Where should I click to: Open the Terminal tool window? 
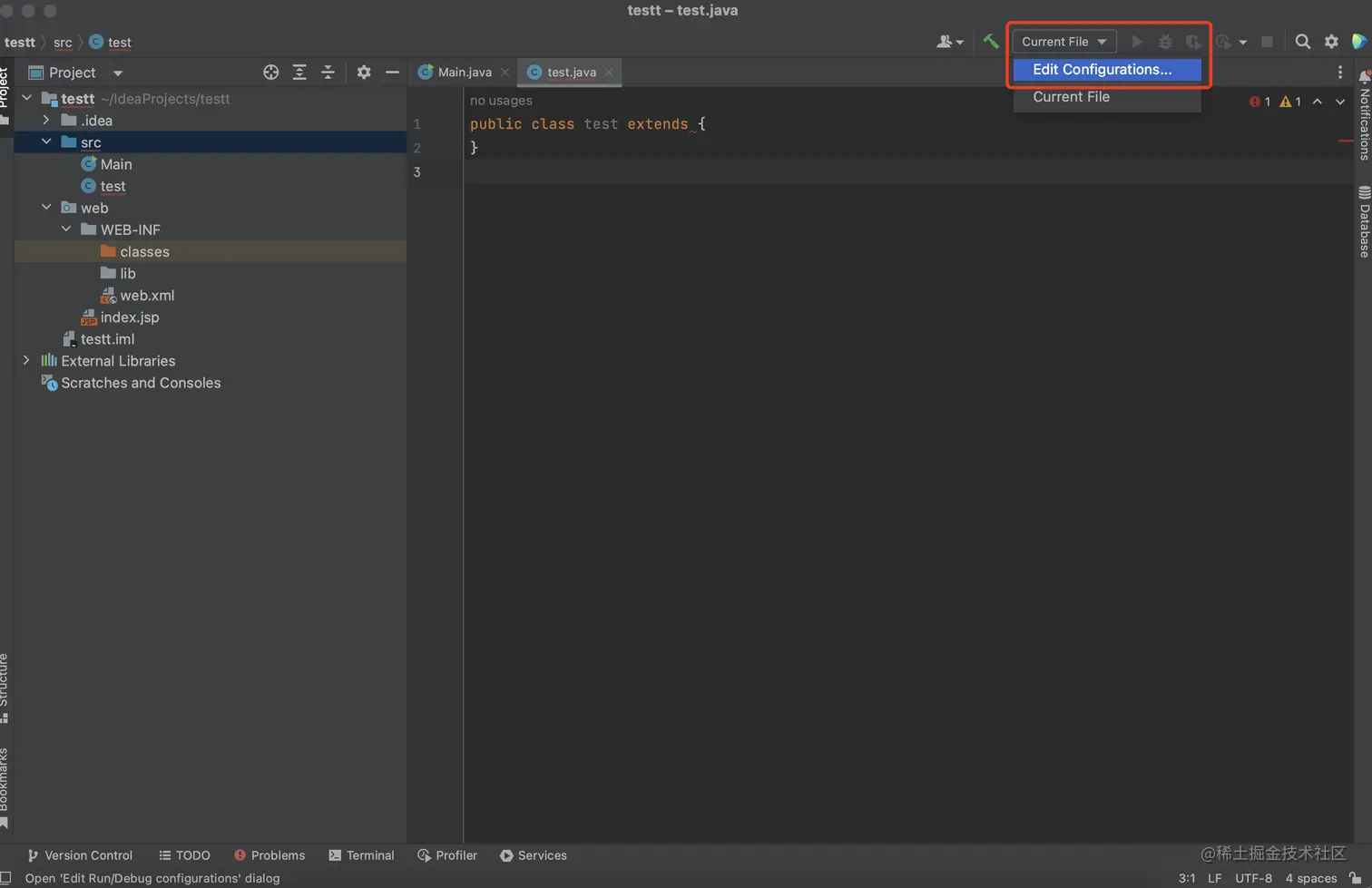click(361, 855)
